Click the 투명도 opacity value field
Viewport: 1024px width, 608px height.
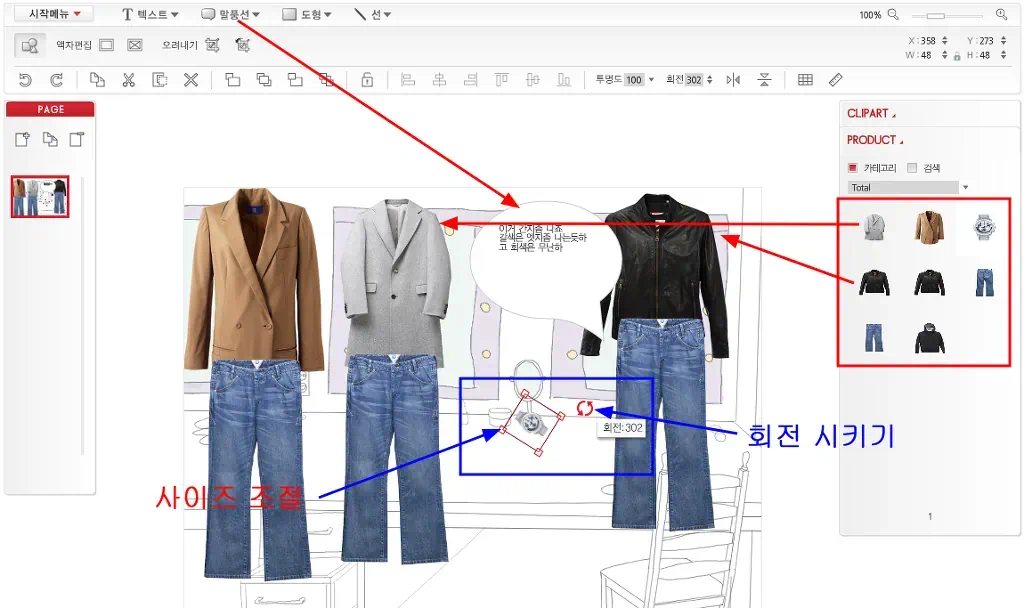[634, 80]
